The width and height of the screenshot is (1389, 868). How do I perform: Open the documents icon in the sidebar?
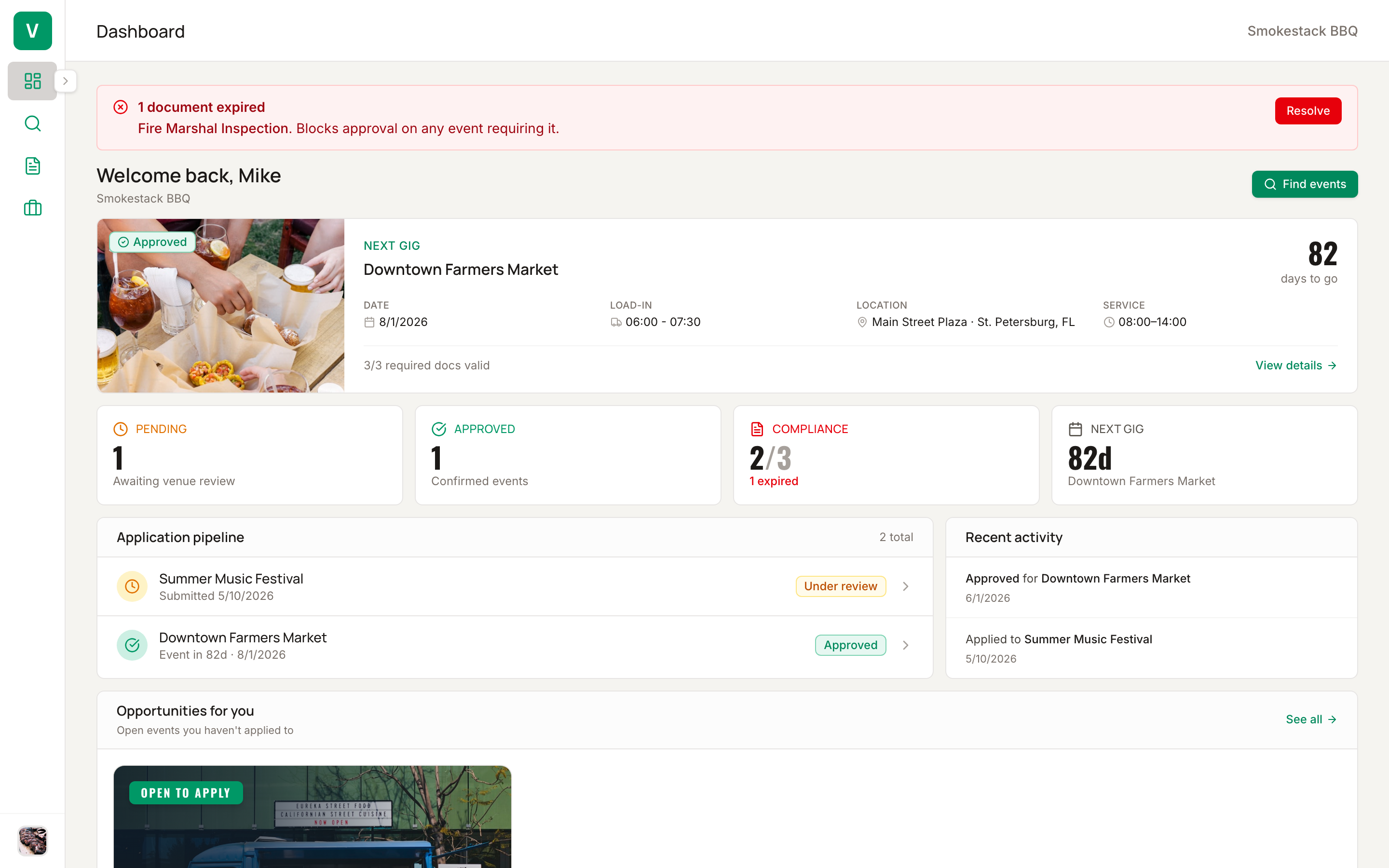tap(33, 166)
